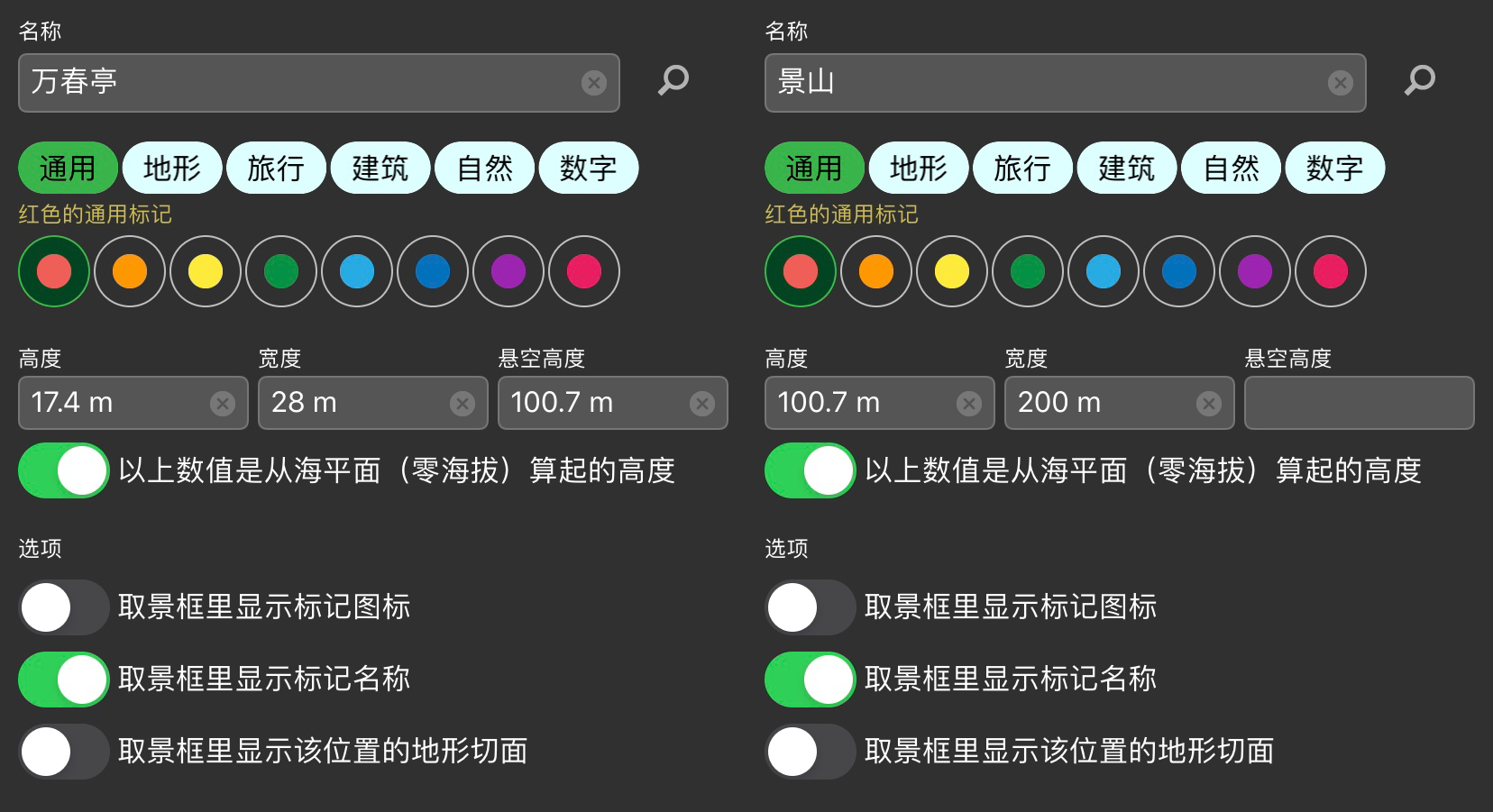Clear the 17.4 m height value
This screenshot has height=812, width=1493.
tap(223, 403)
